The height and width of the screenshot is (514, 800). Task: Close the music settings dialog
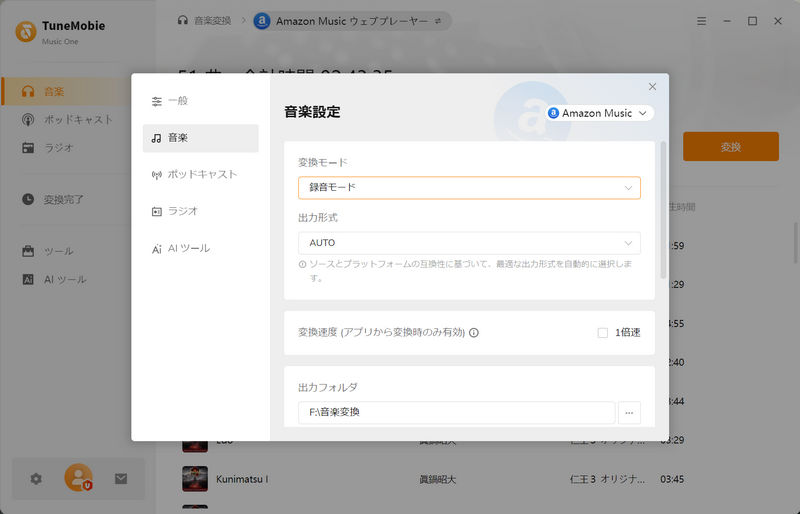click(652, 87)
